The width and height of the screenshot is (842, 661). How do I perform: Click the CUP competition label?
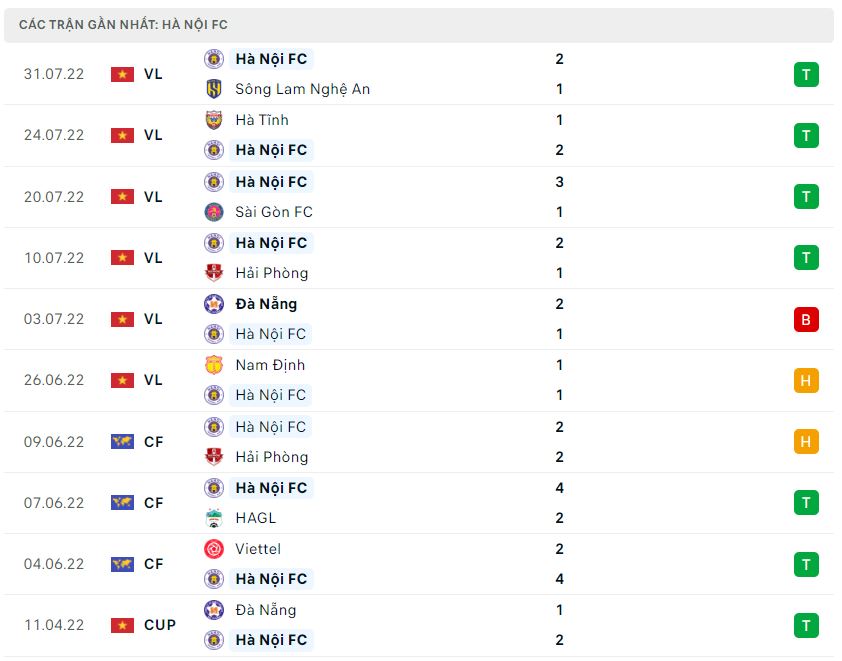(x=160, y=625)
